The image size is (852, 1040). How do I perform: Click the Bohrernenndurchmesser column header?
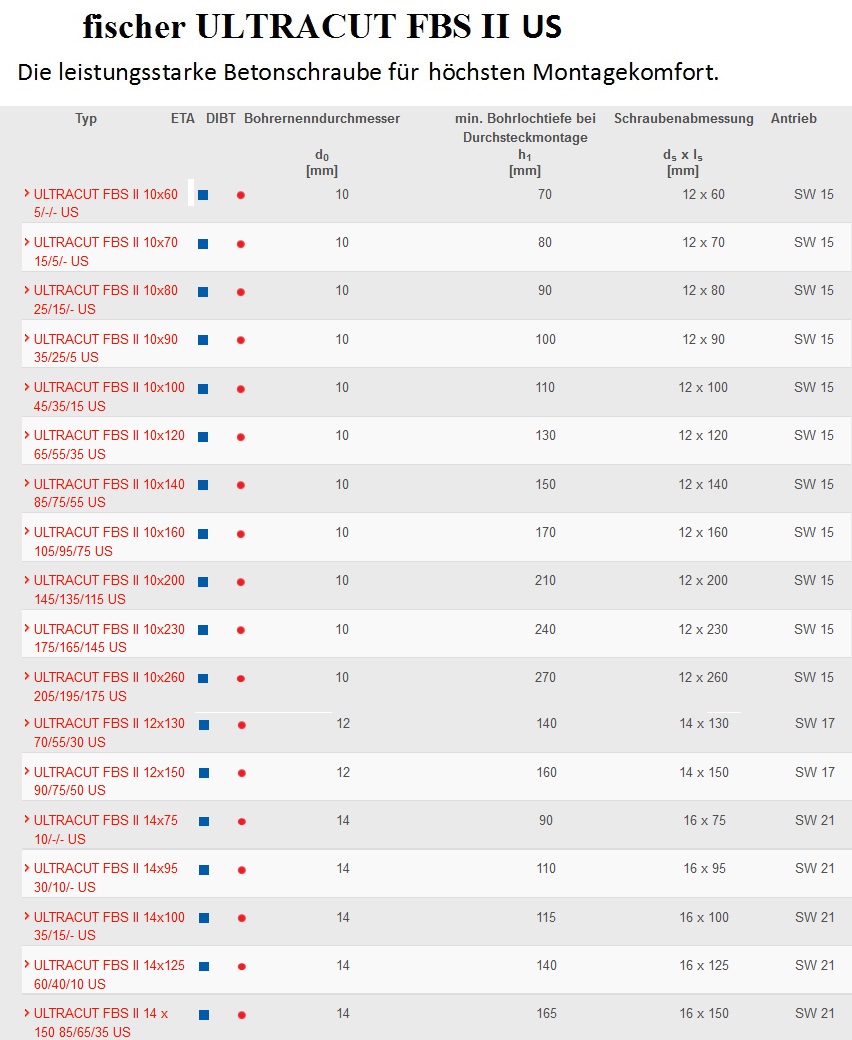pos(322,119)
